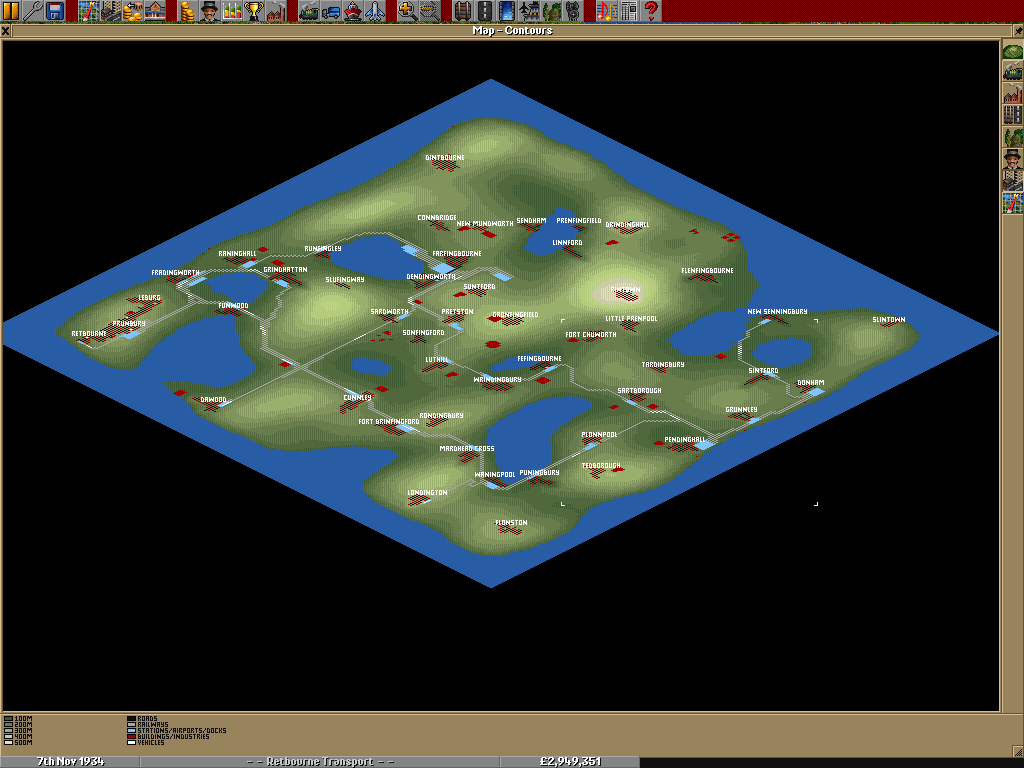Click the Raninghall town label

click(x=237, y=253)
